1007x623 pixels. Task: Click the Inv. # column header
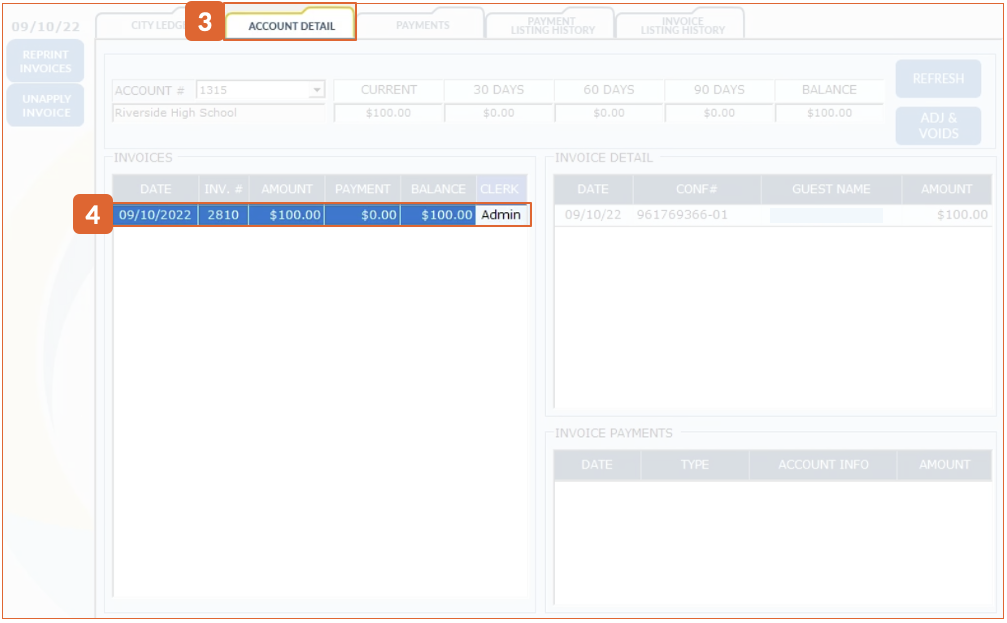(x=223, y=189)
